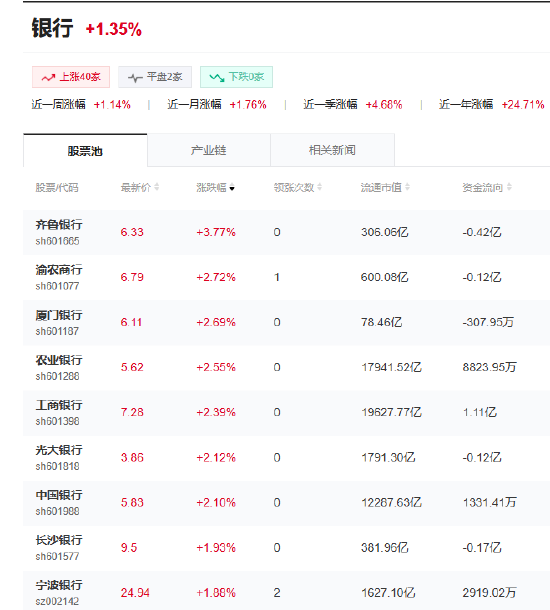
Task: Click the price 3.86 for 光大银行
Action: tap(132, 458)
